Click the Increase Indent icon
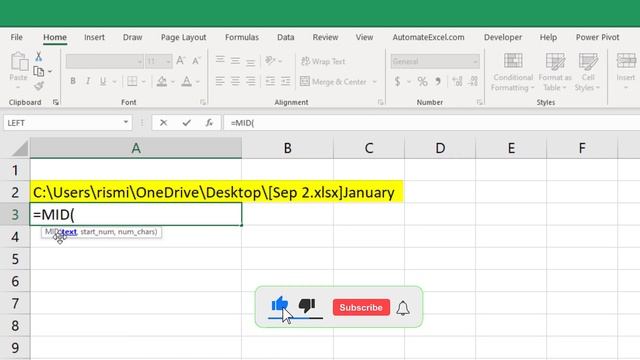The image size is (640, 360). pos(285,81)
